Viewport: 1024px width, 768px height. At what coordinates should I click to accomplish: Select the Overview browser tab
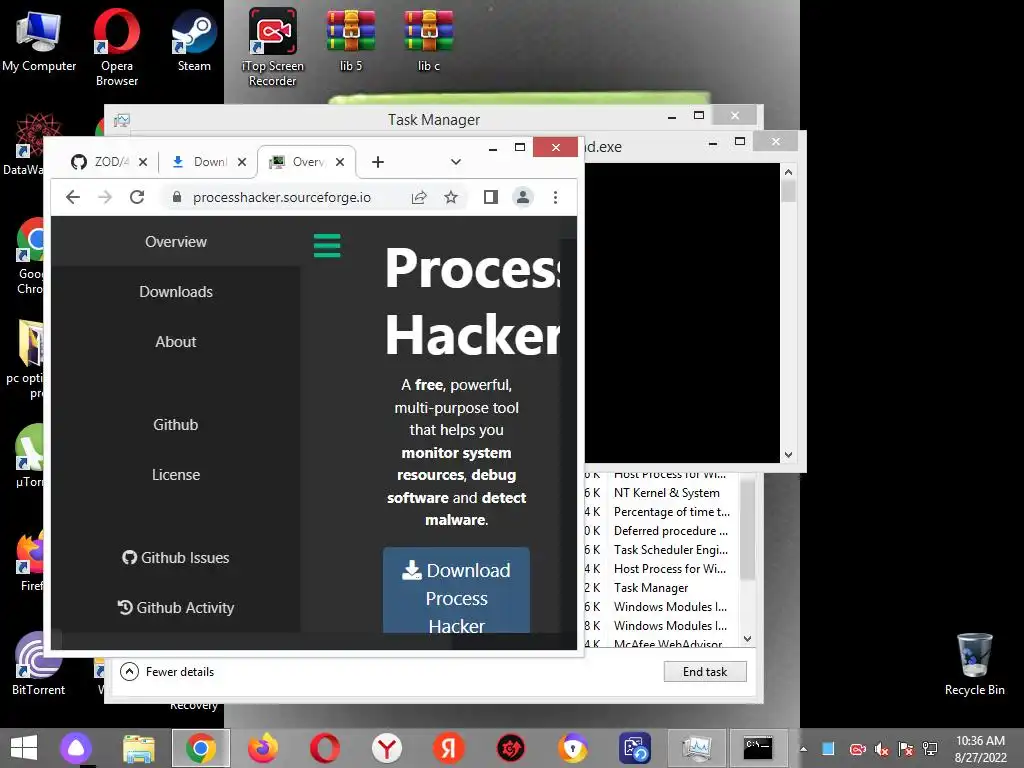(x=306, y=162)
